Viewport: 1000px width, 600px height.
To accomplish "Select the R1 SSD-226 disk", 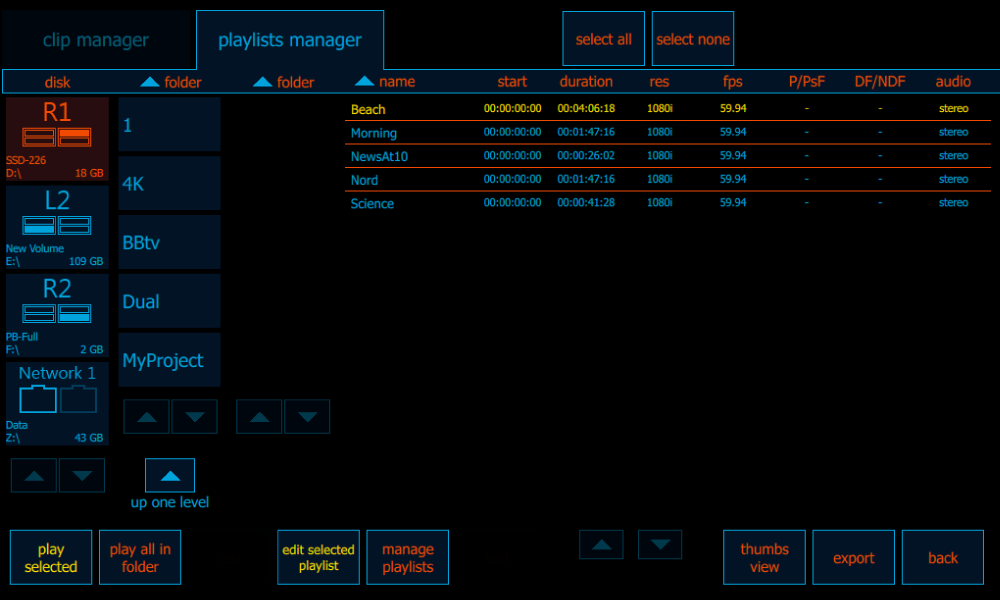I will [x=57, y=139].
